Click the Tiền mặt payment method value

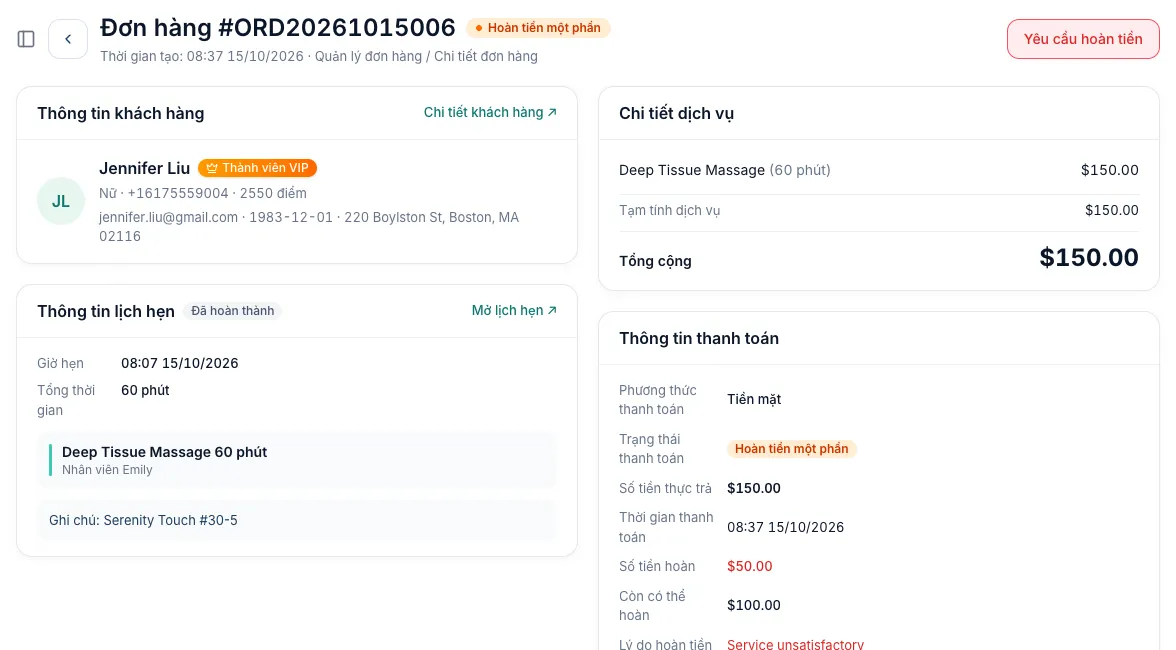754,400
